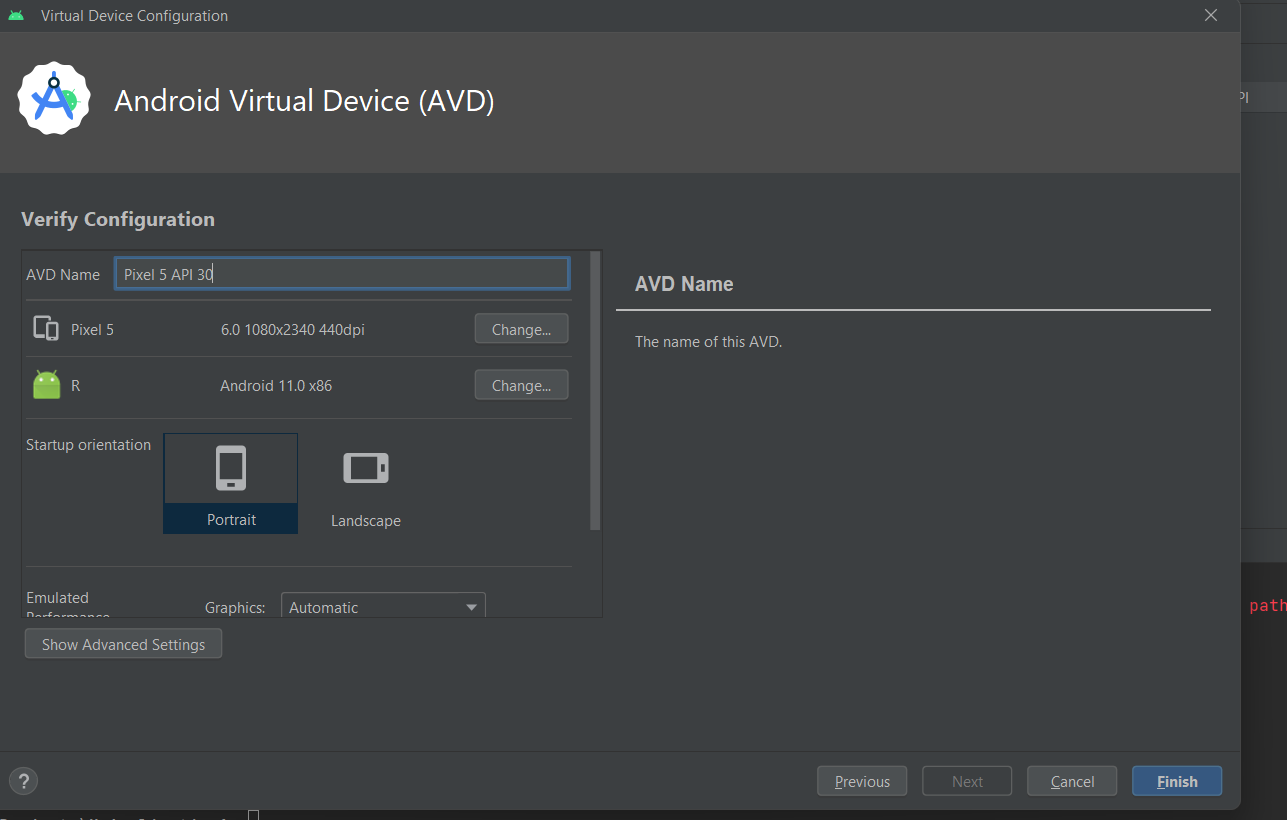Click the 'Graphics:' label
Viewport: 1287px width, 820px height.
(235, 607)
